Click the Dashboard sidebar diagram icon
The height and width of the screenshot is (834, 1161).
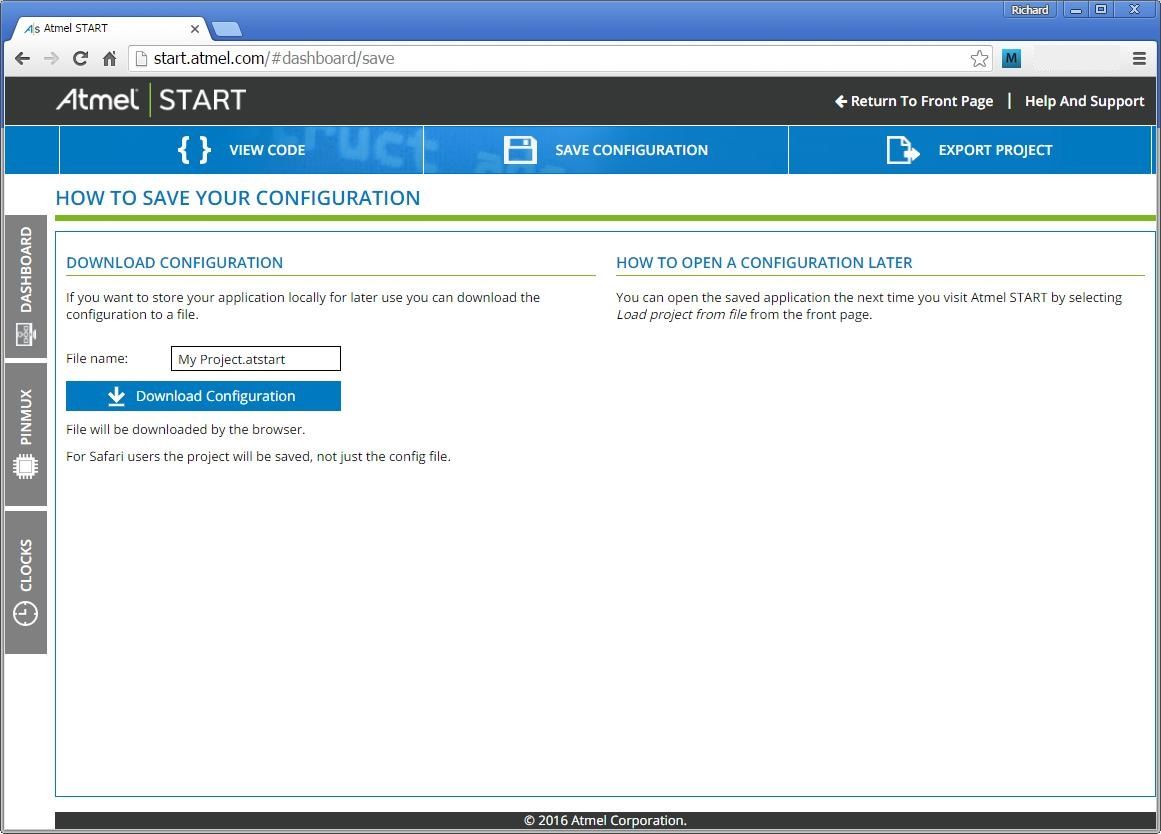[x=26, y=334]
